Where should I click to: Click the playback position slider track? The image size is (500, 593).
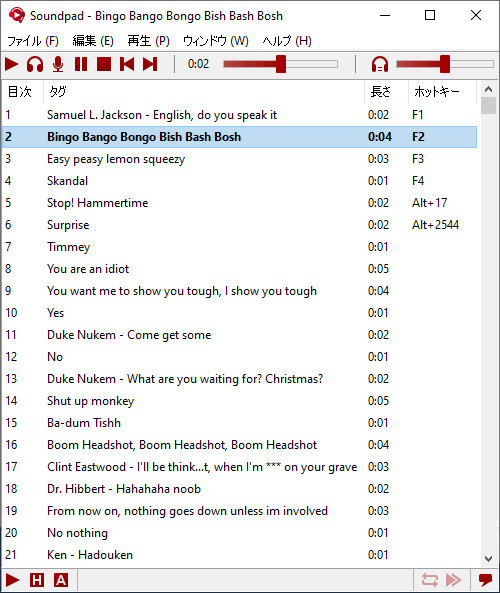coord(280,64)
